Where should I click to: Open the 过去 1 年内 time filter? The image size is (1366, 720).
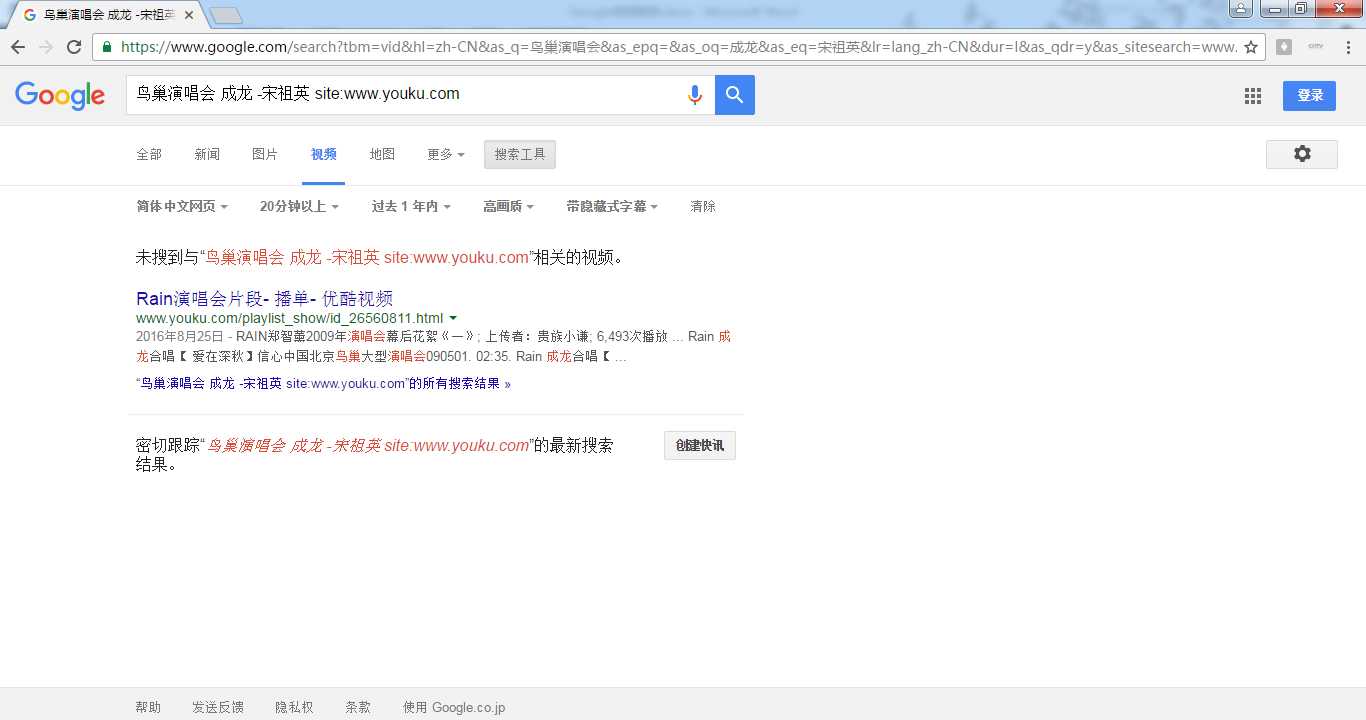pyautogui.click(x=411, y=206)
